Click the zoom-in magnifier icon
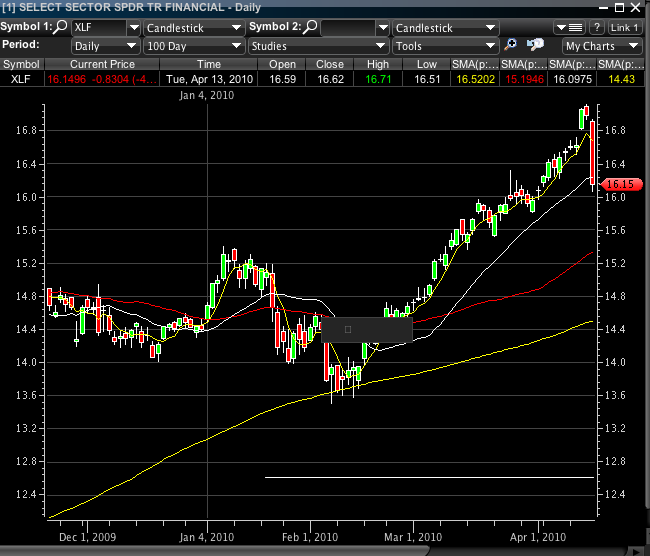 click(511, 45)
